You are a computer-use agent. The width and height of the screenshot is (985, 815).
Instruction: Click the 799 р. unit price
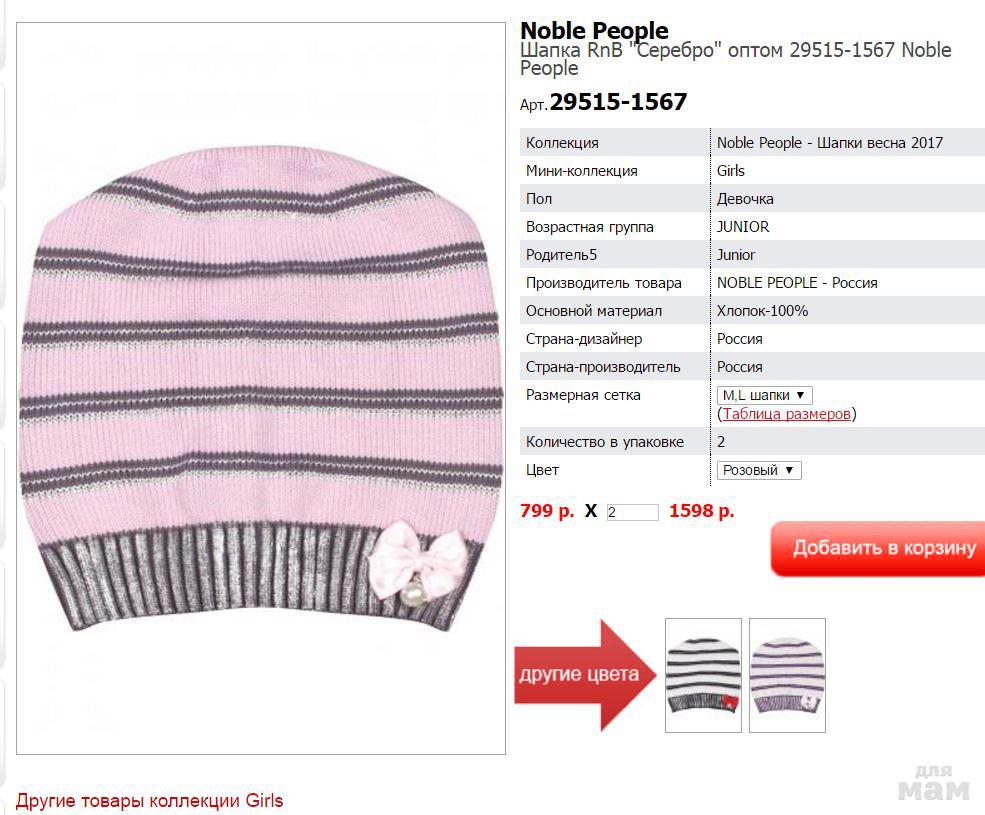[547, 511]
